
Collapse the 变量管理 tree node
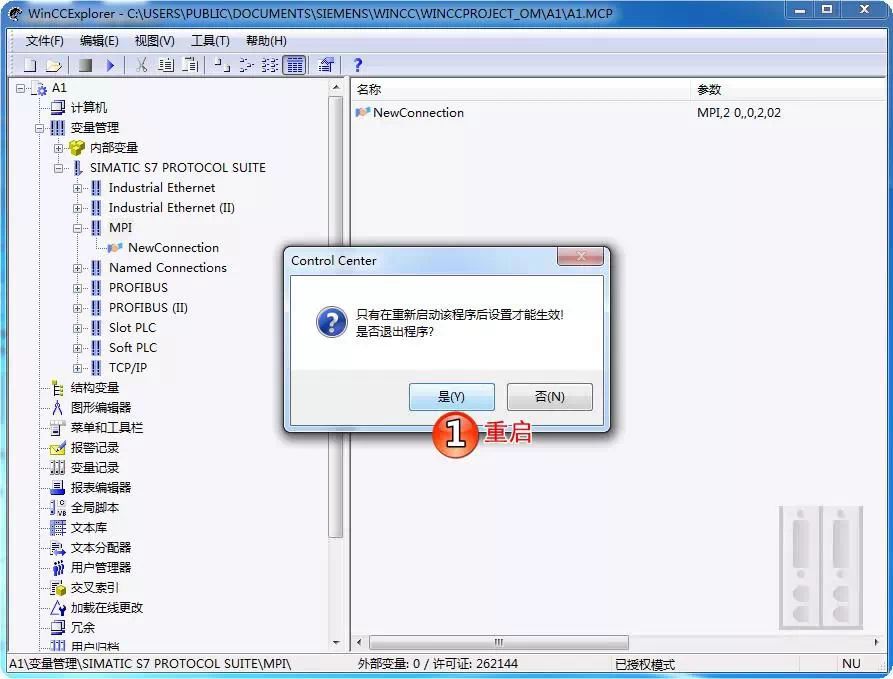pos(39,128)
